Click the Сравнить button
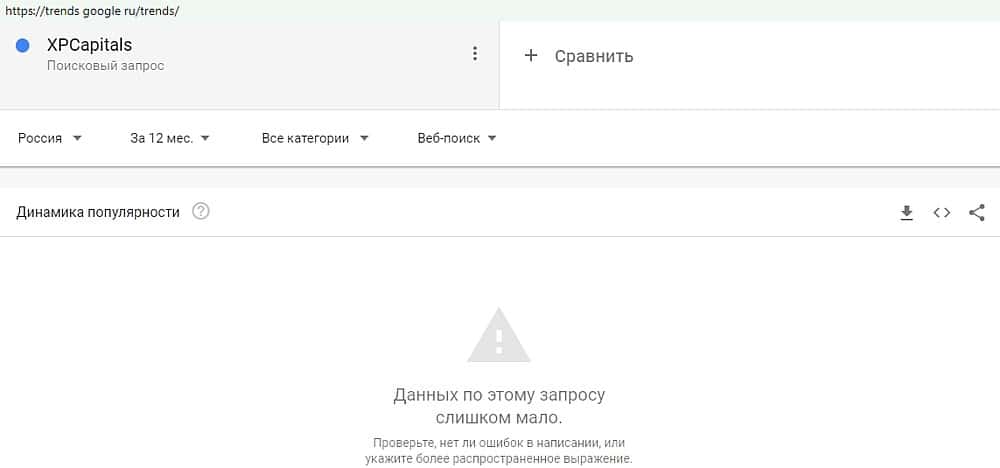The width and height of the screenshot is (1000, 468). [x=578, y=56]
